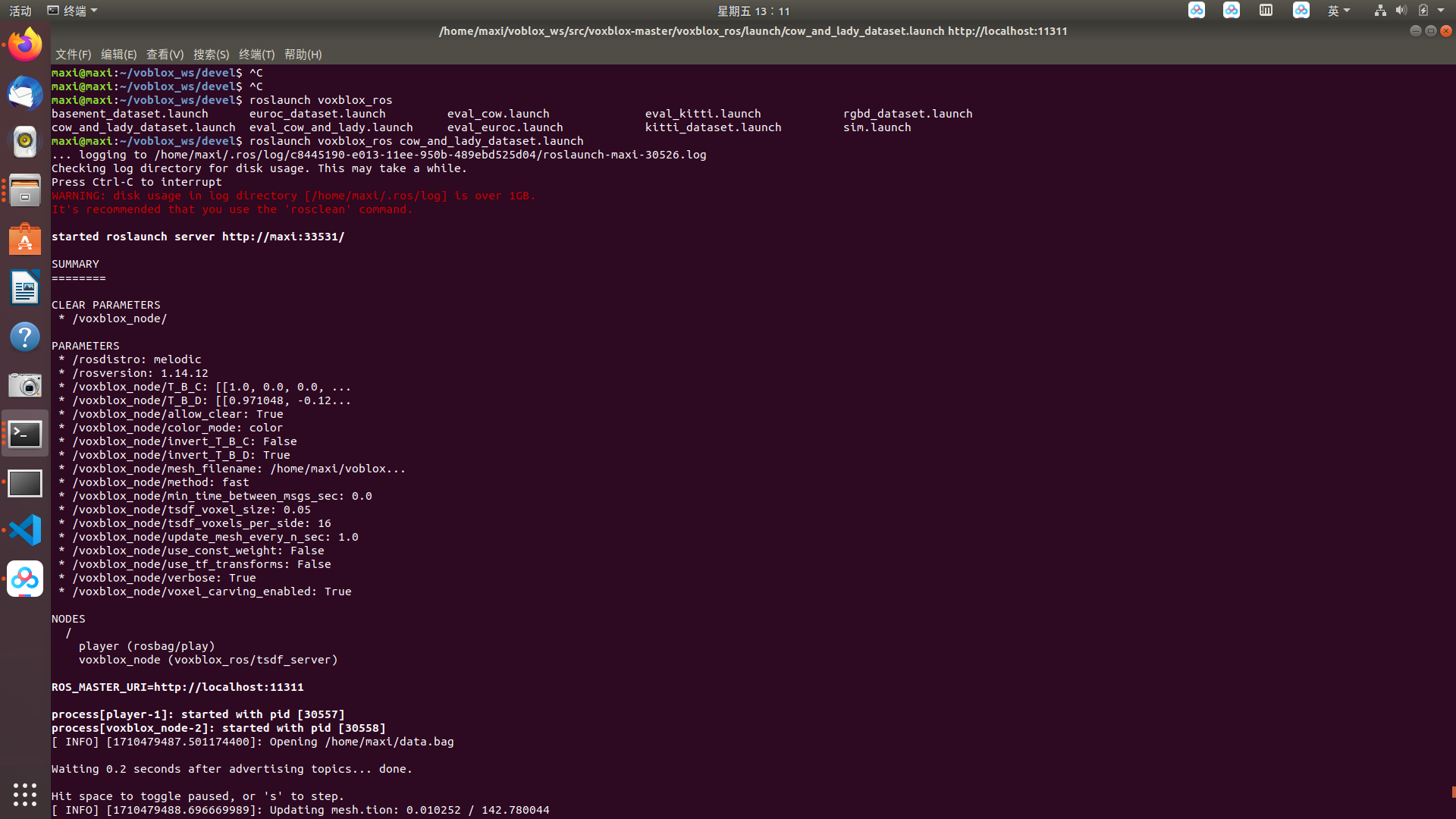Open the 终端(T) menu
This screenshot has width=1456, height=819.
[x=256, y=55]
